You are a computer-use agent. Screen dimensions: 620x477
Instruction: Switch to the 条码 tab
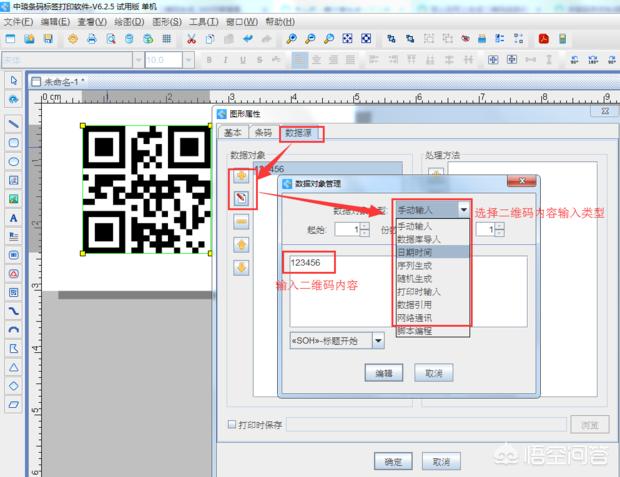[x=263, y=132]
